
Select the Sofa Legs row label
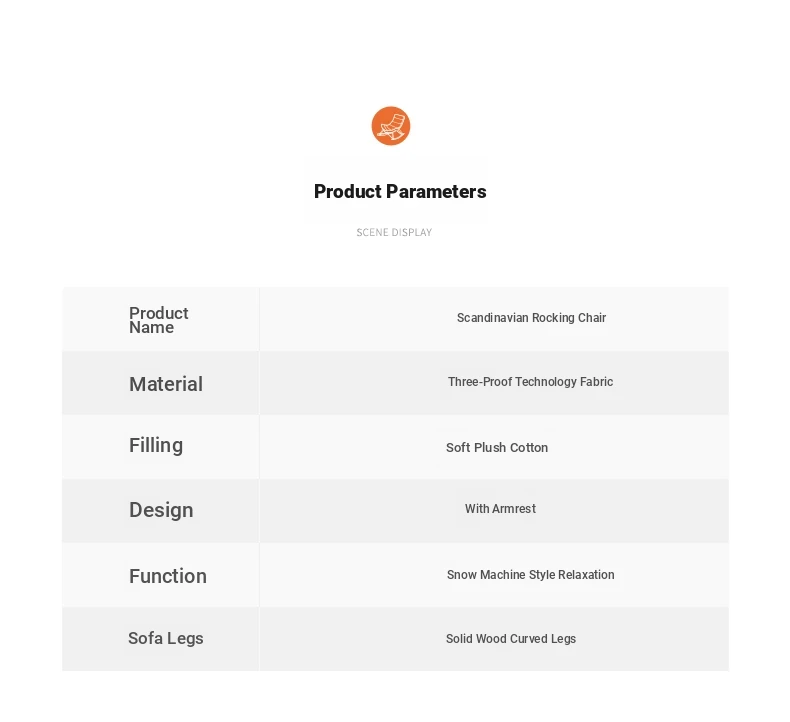click(166, 638)
